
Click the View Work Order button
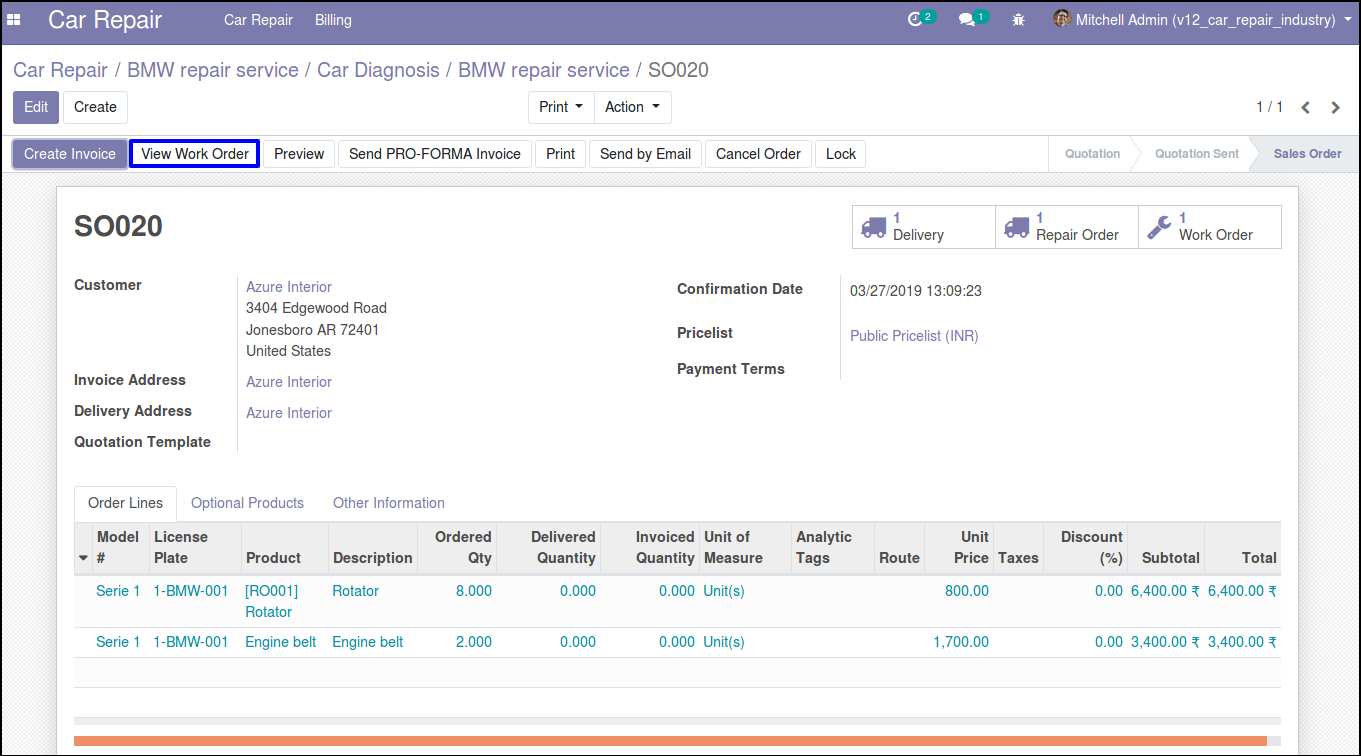(195, 154)
